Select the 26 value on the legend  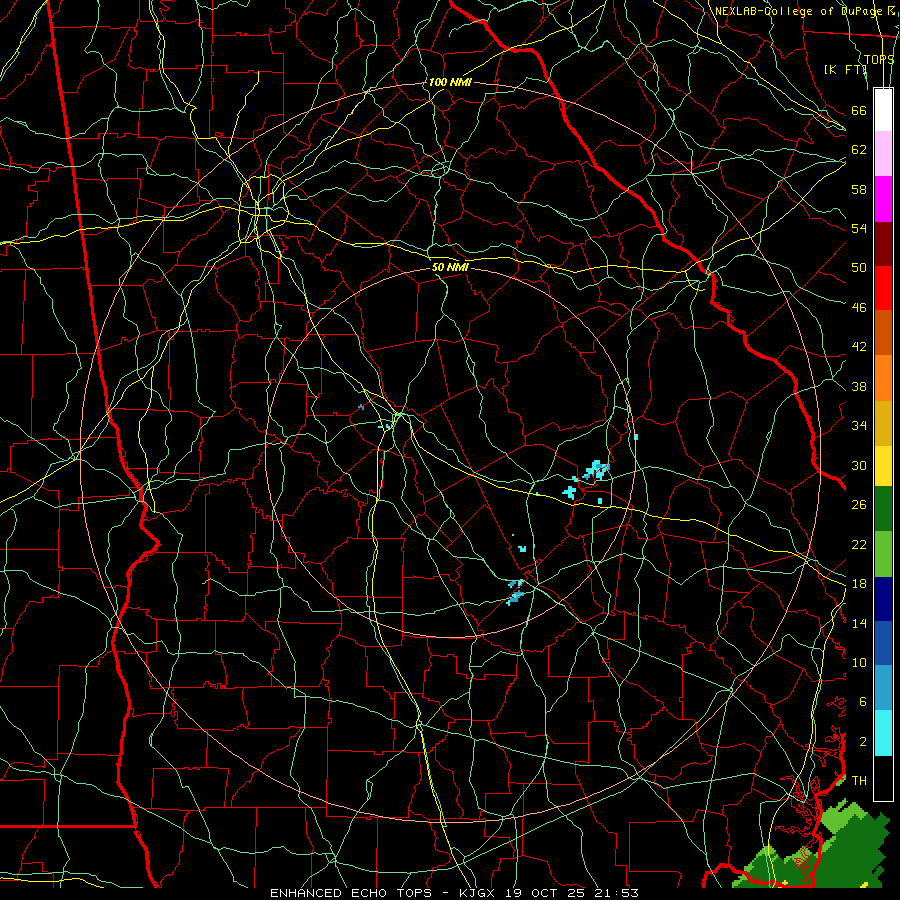tap(859, 505)
